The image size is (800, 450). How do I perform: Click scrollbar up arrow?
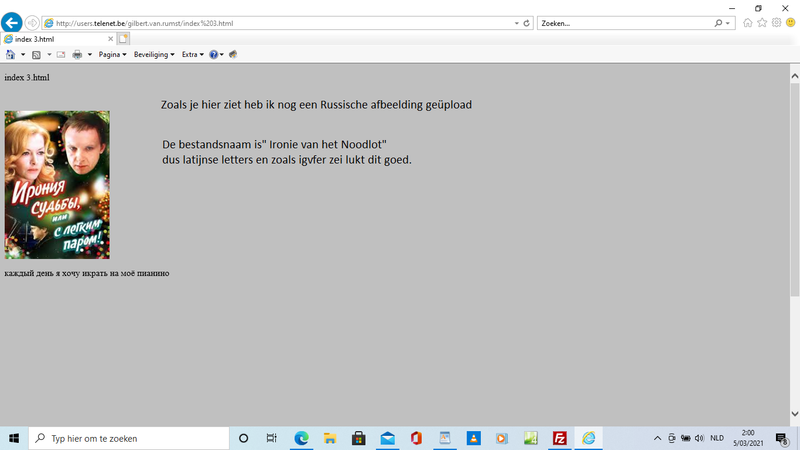[x=795, y=76]
